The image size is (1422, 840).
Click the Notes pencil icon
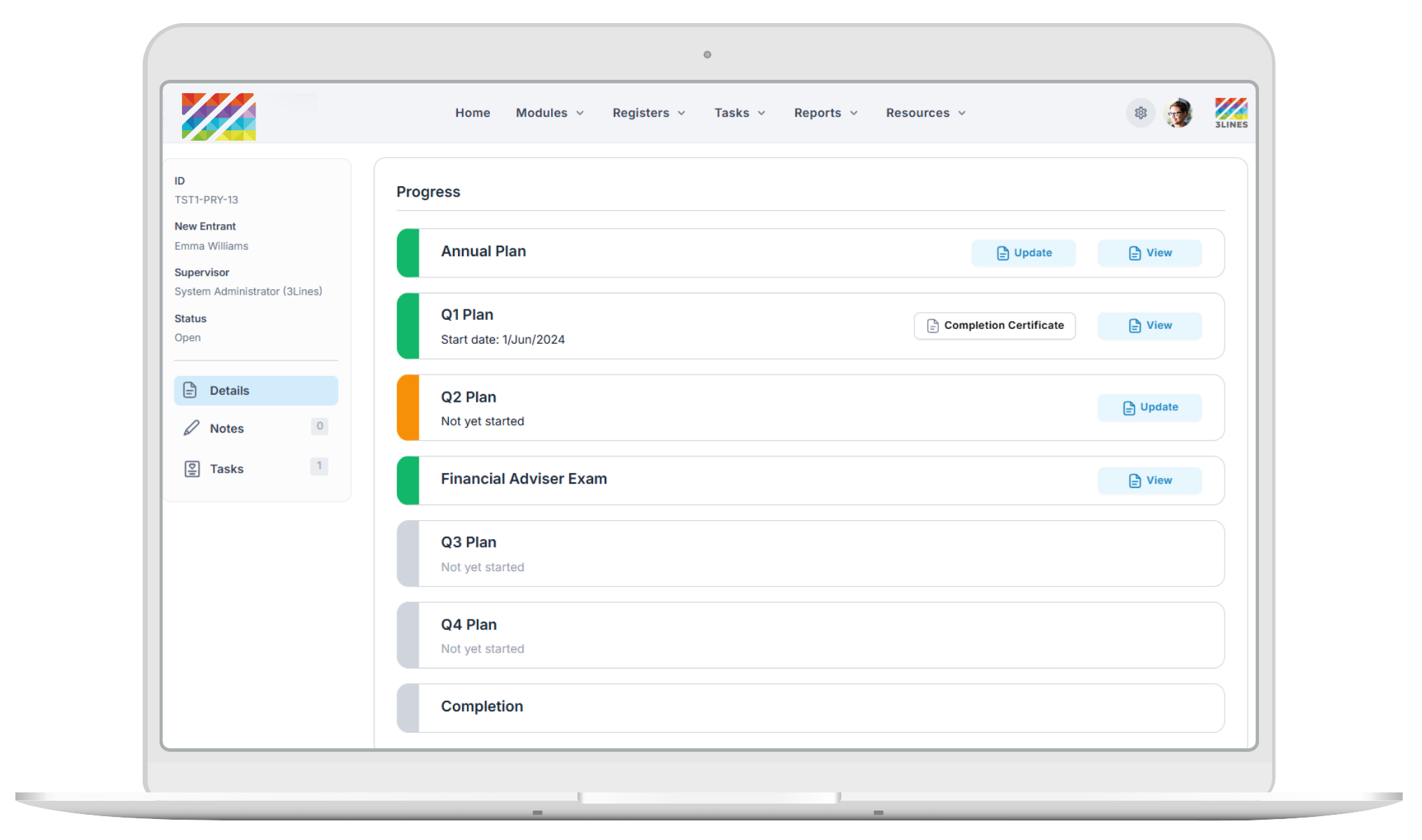point(191,428)
